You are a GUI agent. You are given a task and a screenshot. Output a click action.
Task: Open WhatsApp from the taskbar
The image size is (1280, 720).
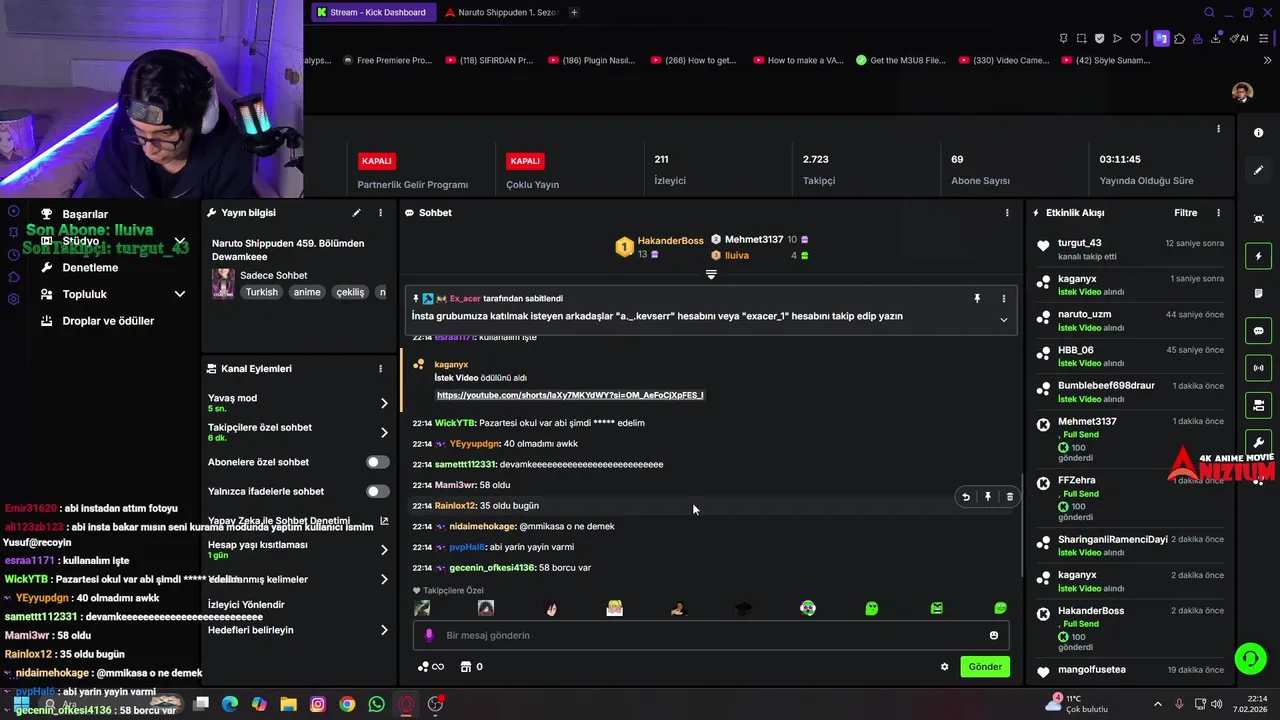click(376, 704)
